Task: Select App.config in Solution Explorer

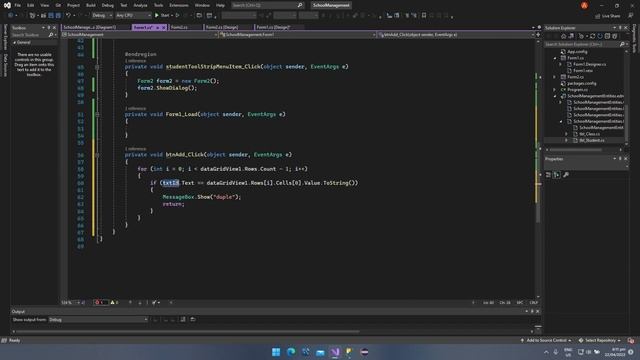Action: pos(577,52)
